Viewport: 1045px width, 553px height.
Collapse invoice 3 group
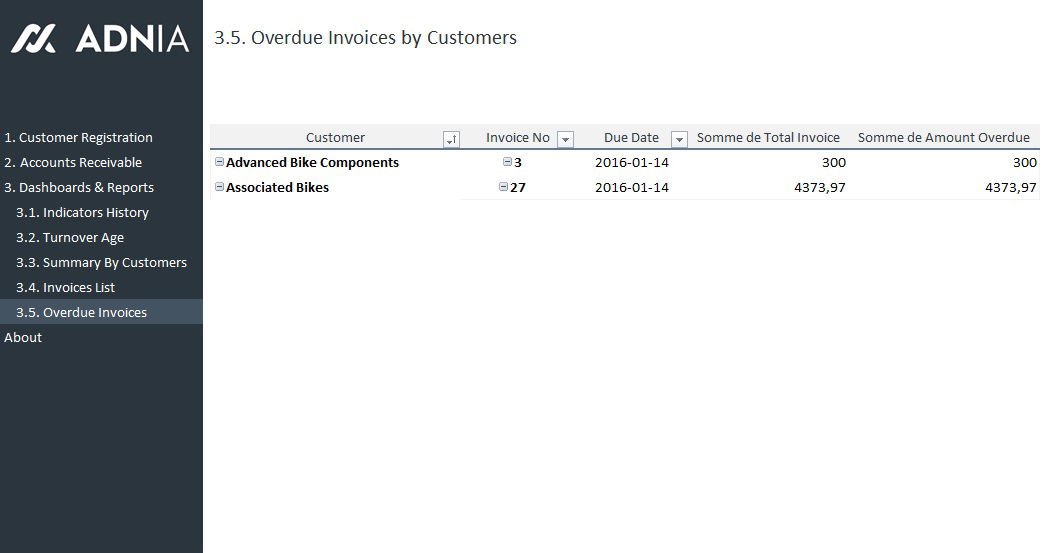(507, 162)
